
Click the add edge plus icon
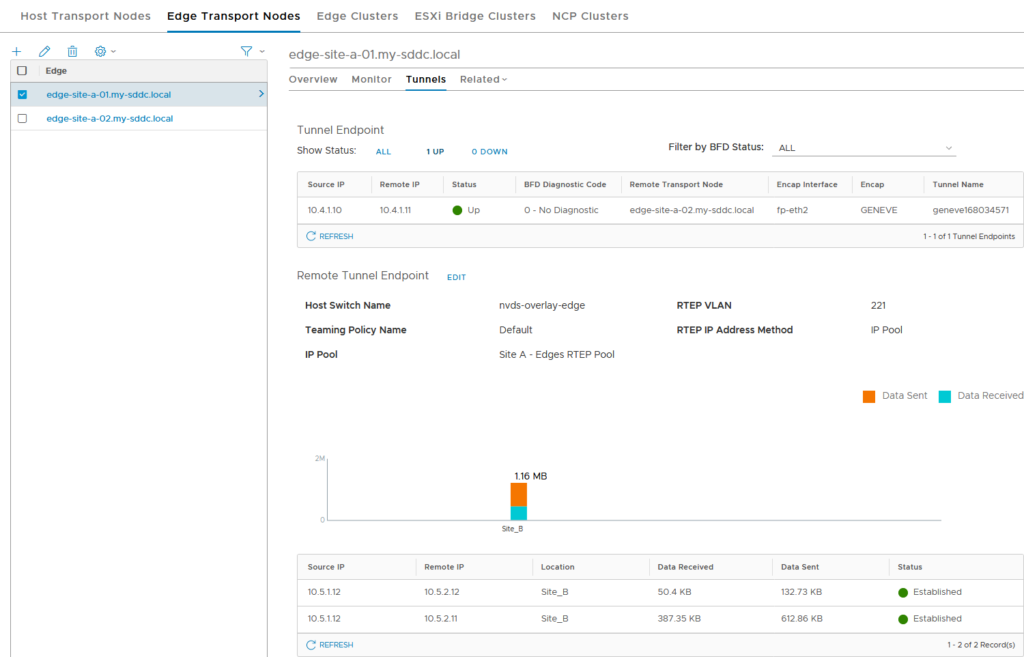point(17,51)
